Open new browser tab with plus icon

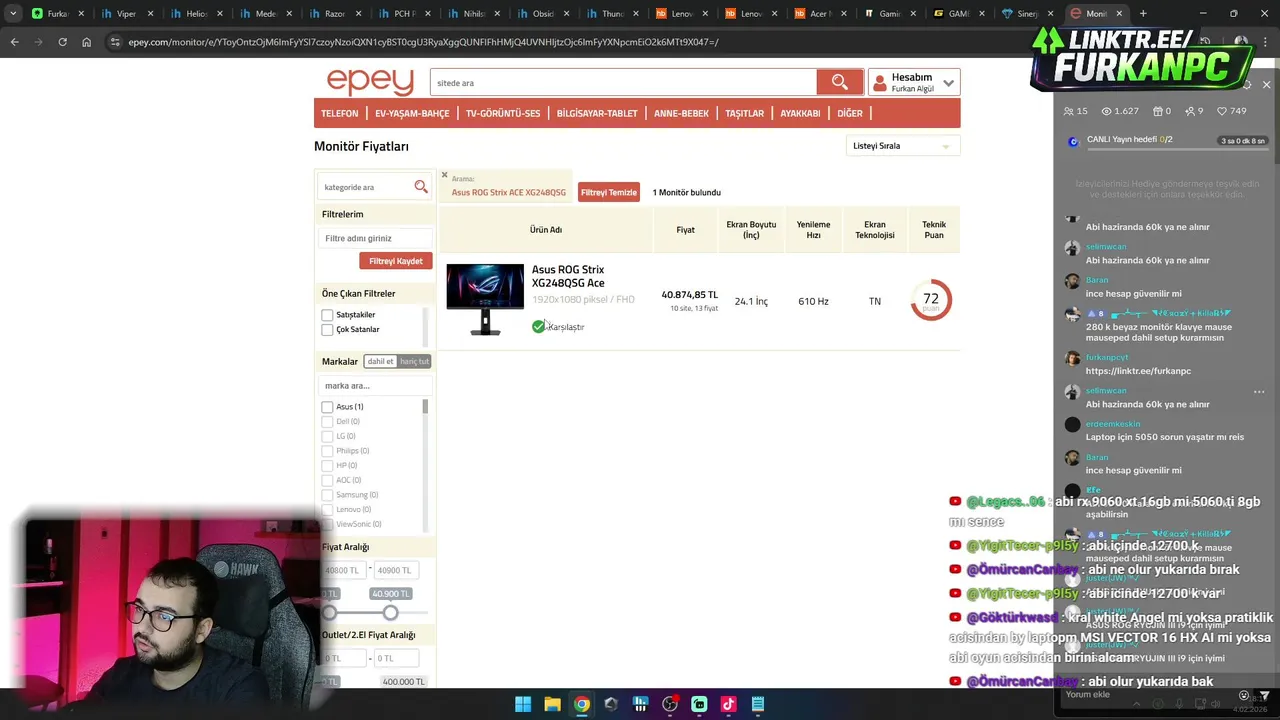1143,14
